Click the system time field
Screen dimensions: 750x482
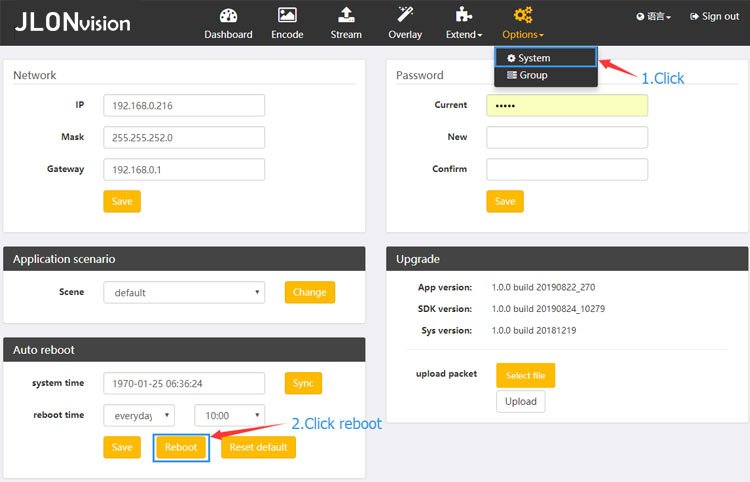[184, 383]
